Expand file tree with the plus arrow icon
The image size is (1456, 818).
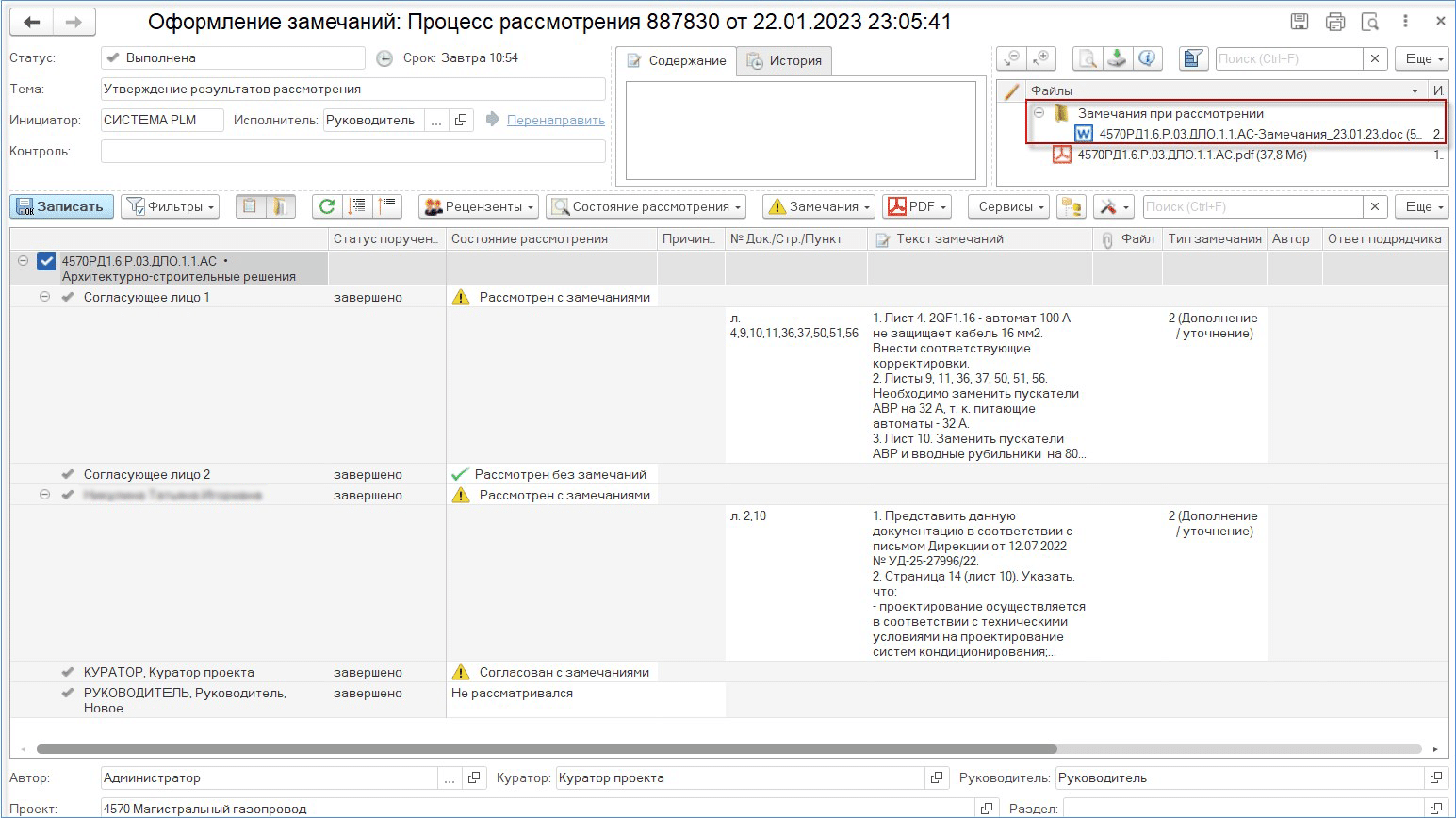[1041, 58]
